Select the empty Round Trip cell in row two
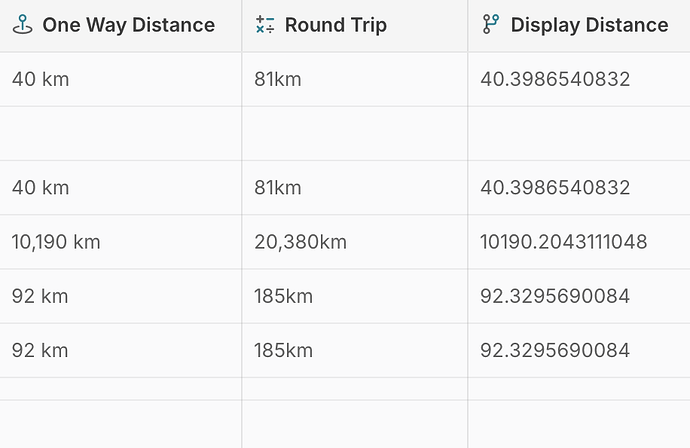The width and height of the screenshot is (690, 448). click(355, 134)
